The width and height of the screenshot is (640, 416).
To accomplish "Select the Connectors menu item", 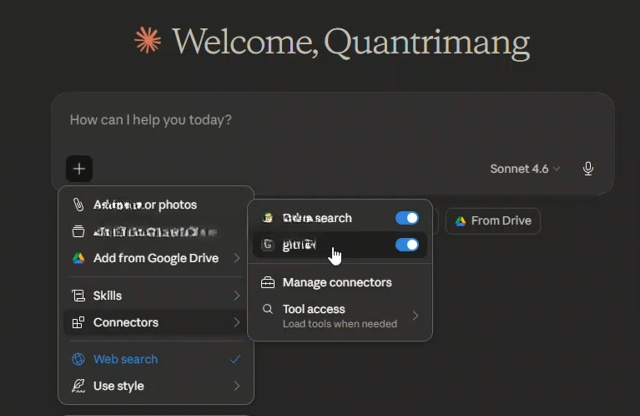I will tap(156, 323).
